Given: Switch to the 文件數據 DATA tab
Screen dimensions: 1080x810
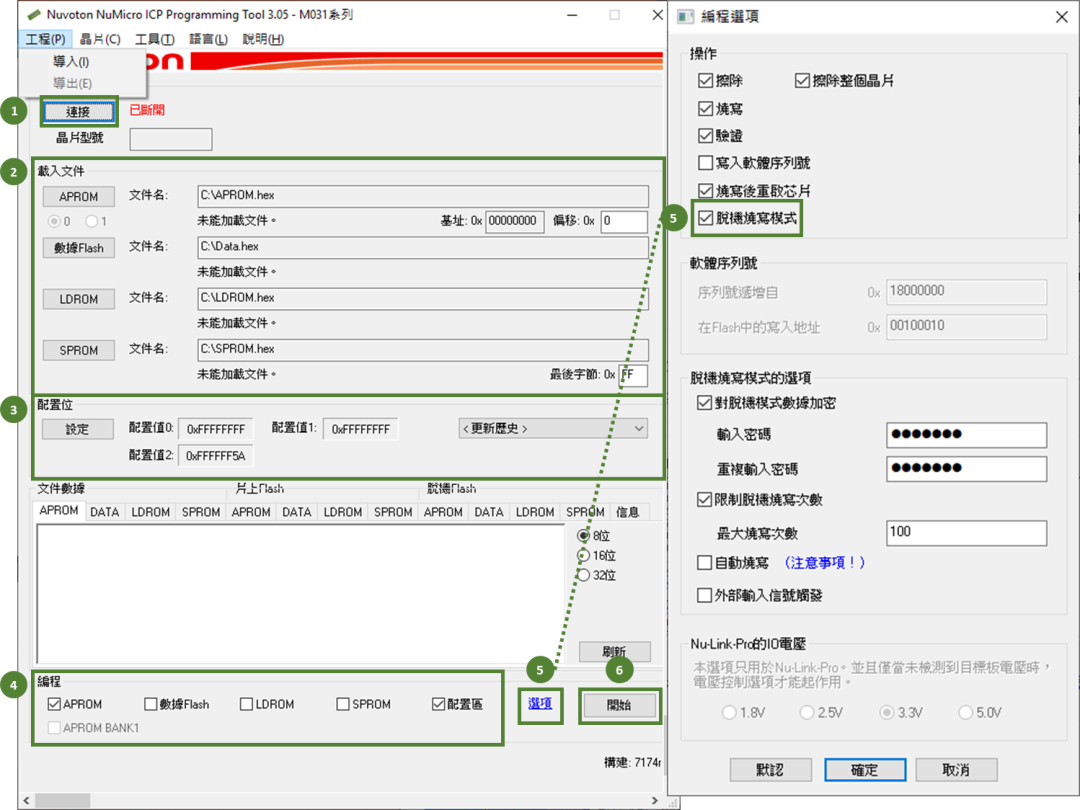Looking at the screenshot, I should click(105, 512).
